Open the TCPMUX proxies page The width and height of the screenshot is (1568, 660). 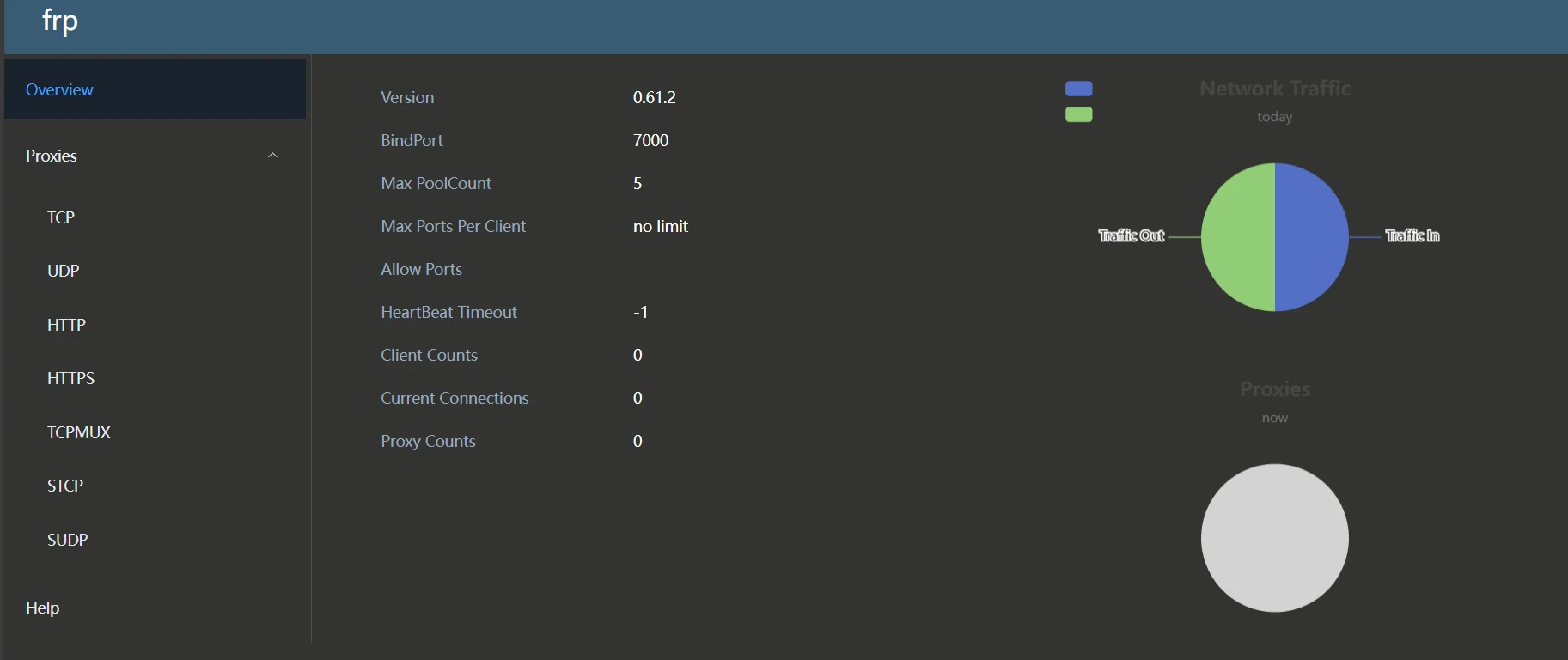click(x=78, y=432)
